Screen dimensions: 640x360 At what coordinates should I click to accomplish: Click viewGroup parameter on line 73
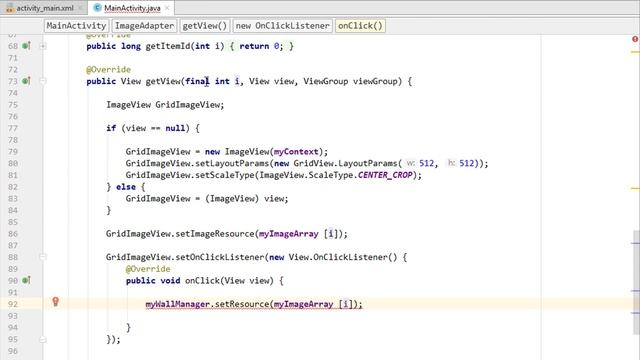pos(375,81)
